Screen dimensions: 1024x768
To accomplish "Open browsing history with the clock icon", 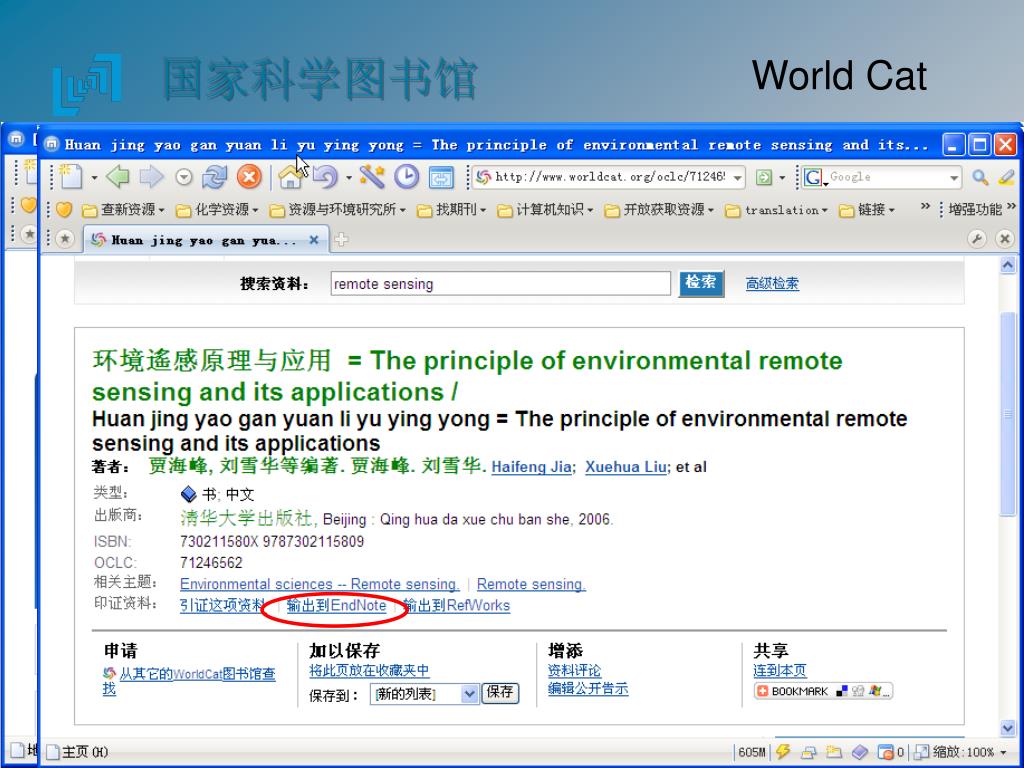I will tap(406, 176).
